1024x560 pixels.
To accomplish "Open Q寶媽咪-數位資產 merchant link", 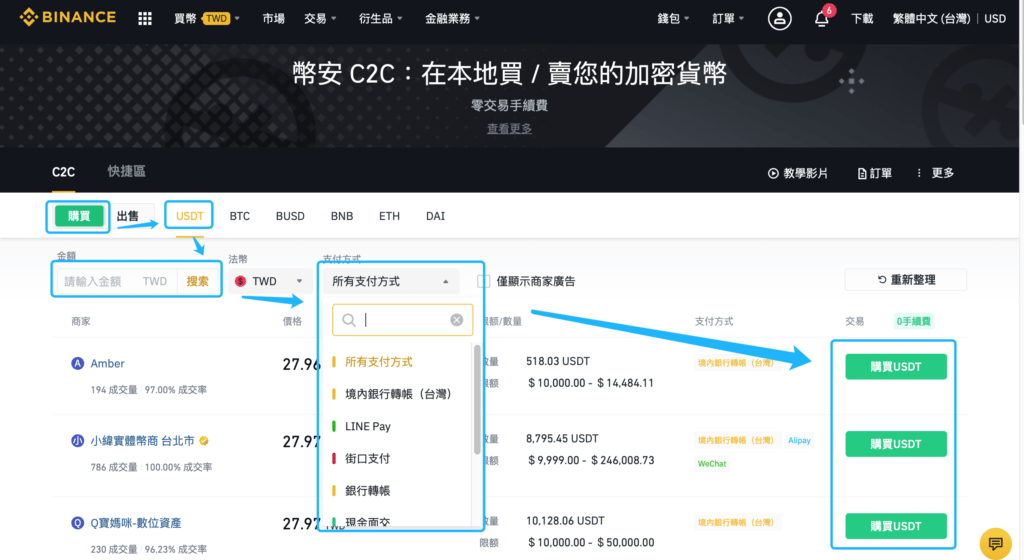I will [136, 523].
